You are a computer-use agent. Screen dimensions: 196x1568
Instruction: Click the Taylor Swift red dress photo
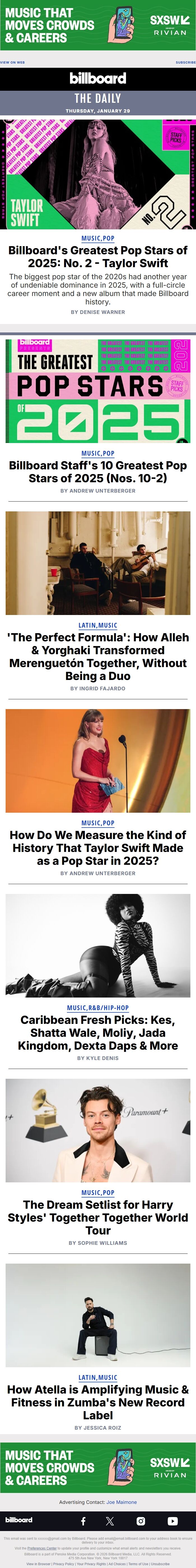pos(97,760)
